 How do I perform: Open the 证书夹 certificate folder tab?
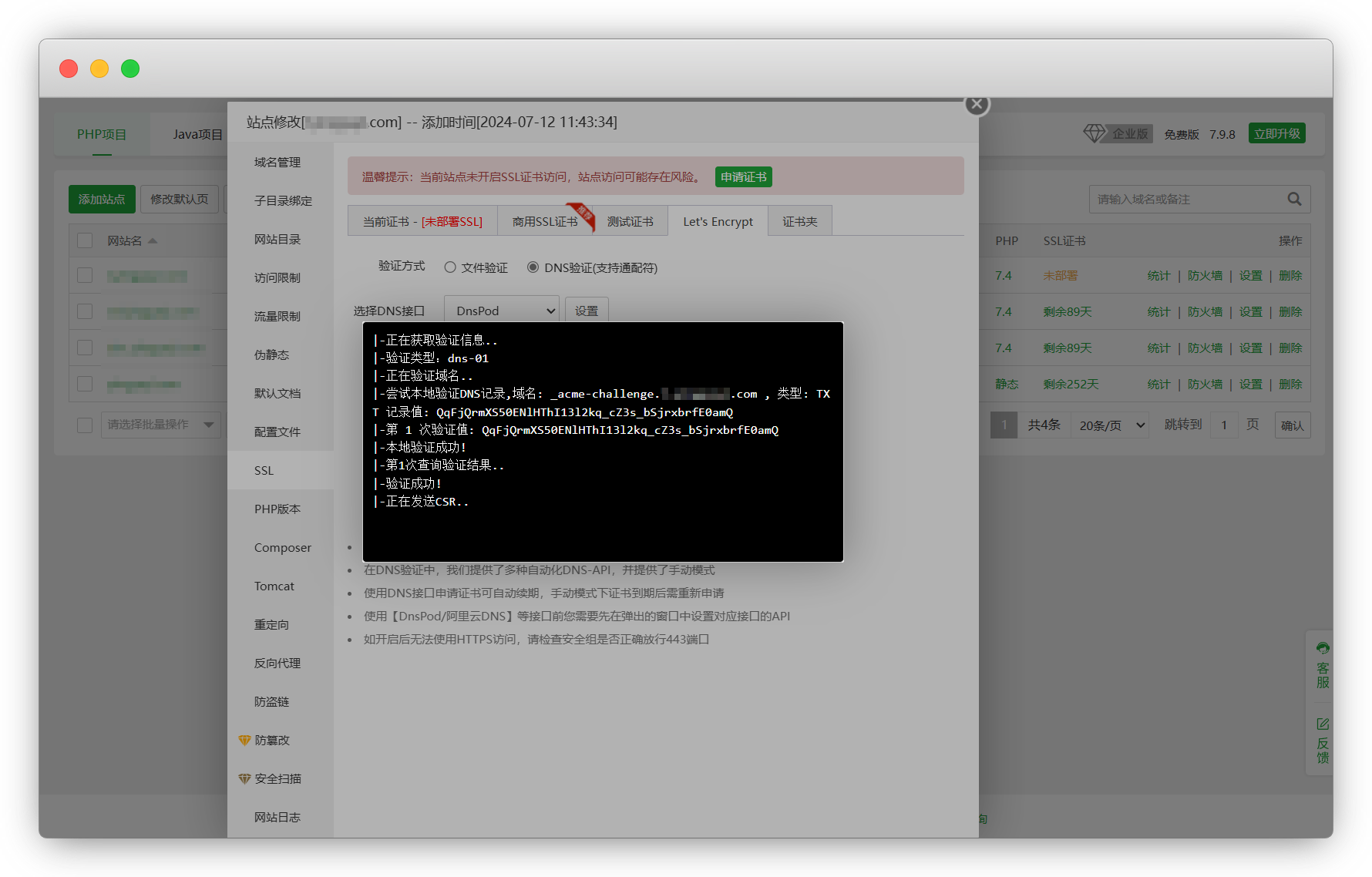pyautogui.click(x=799, y=221)
